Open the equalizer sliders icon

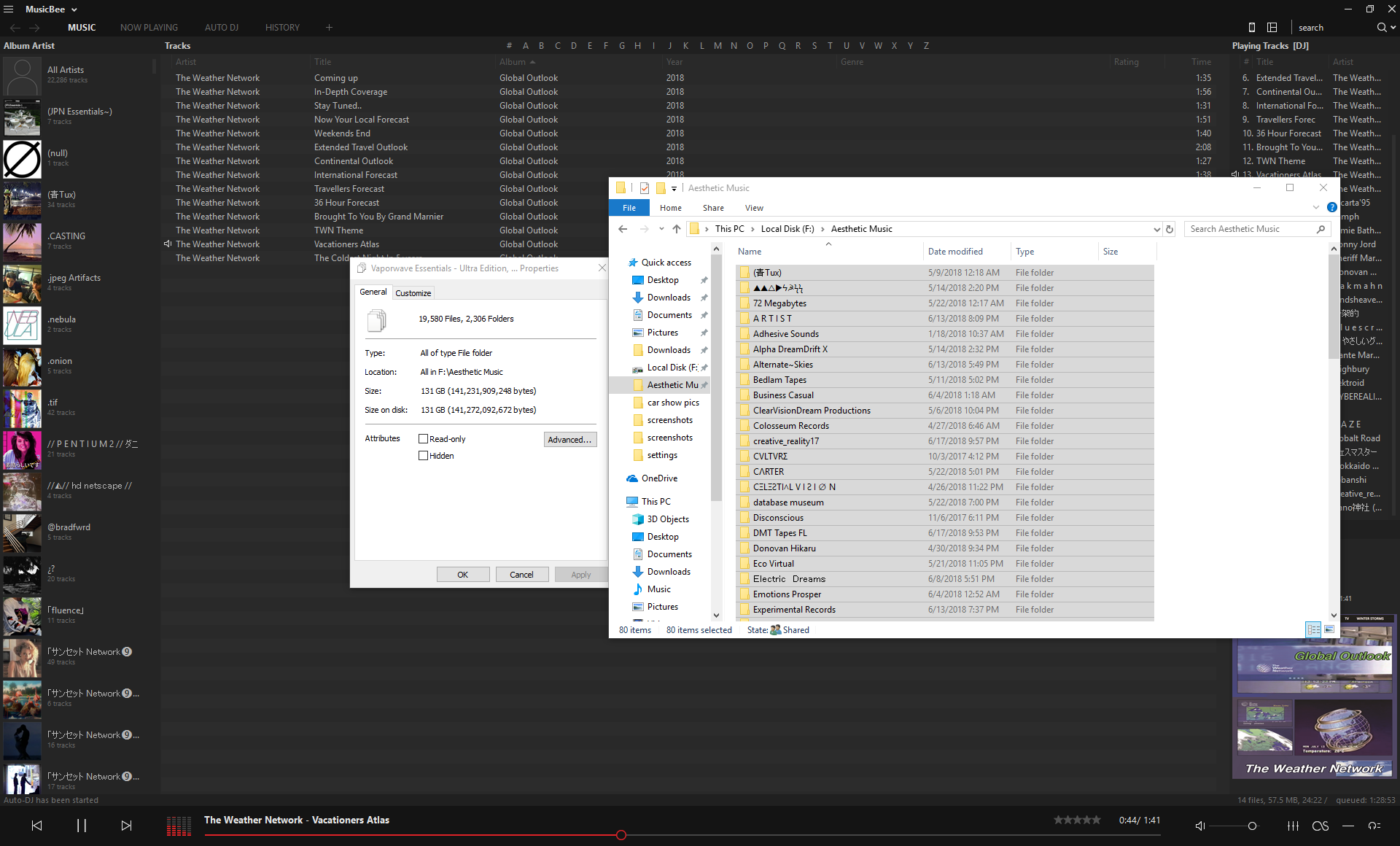1293,826
